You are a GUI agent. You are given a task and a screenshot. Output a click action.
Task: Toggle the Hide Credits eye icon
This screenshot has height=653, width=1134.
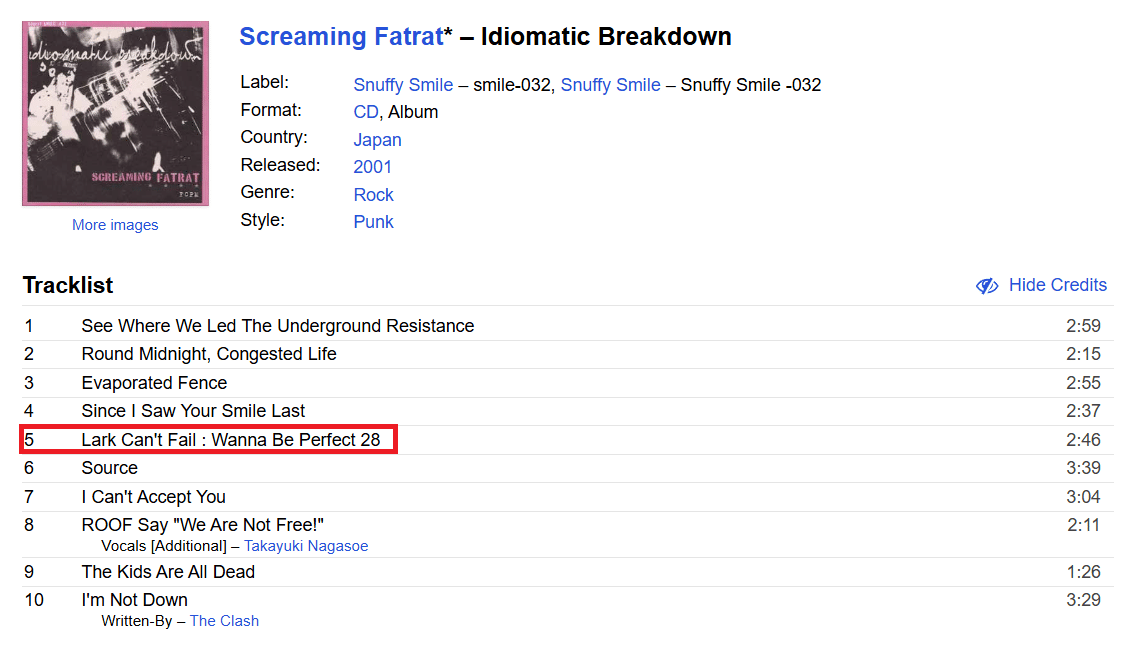point(987,286)
